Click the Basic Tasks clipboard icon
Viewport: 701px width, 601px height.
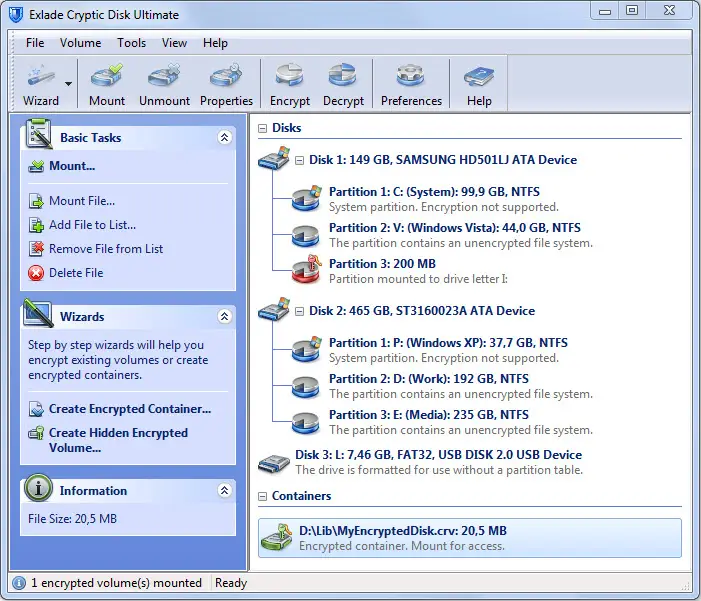(x=38, y=133)
